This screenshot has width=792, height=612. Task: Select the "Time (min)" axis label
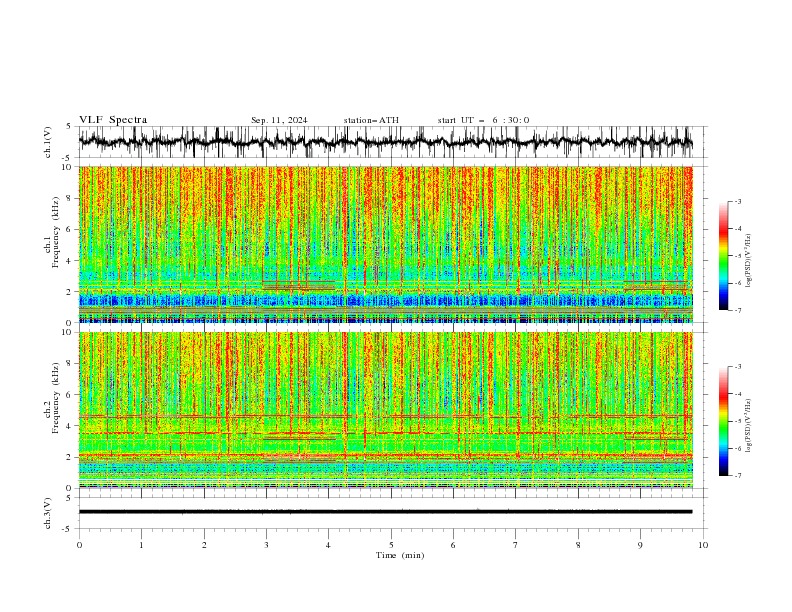(400, 555)
